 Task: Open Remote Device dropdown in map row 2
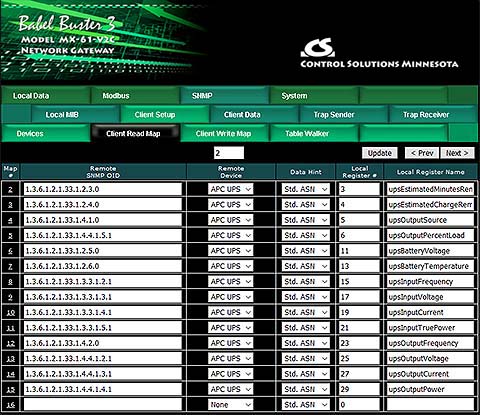pos(230,189)
